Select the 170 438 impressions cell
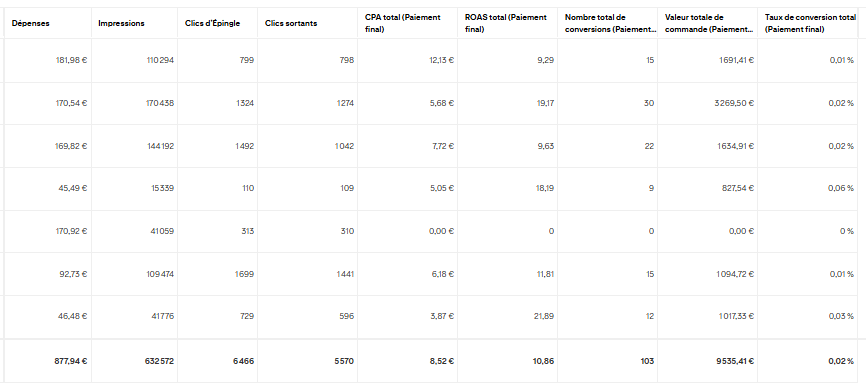 point(157,103)
